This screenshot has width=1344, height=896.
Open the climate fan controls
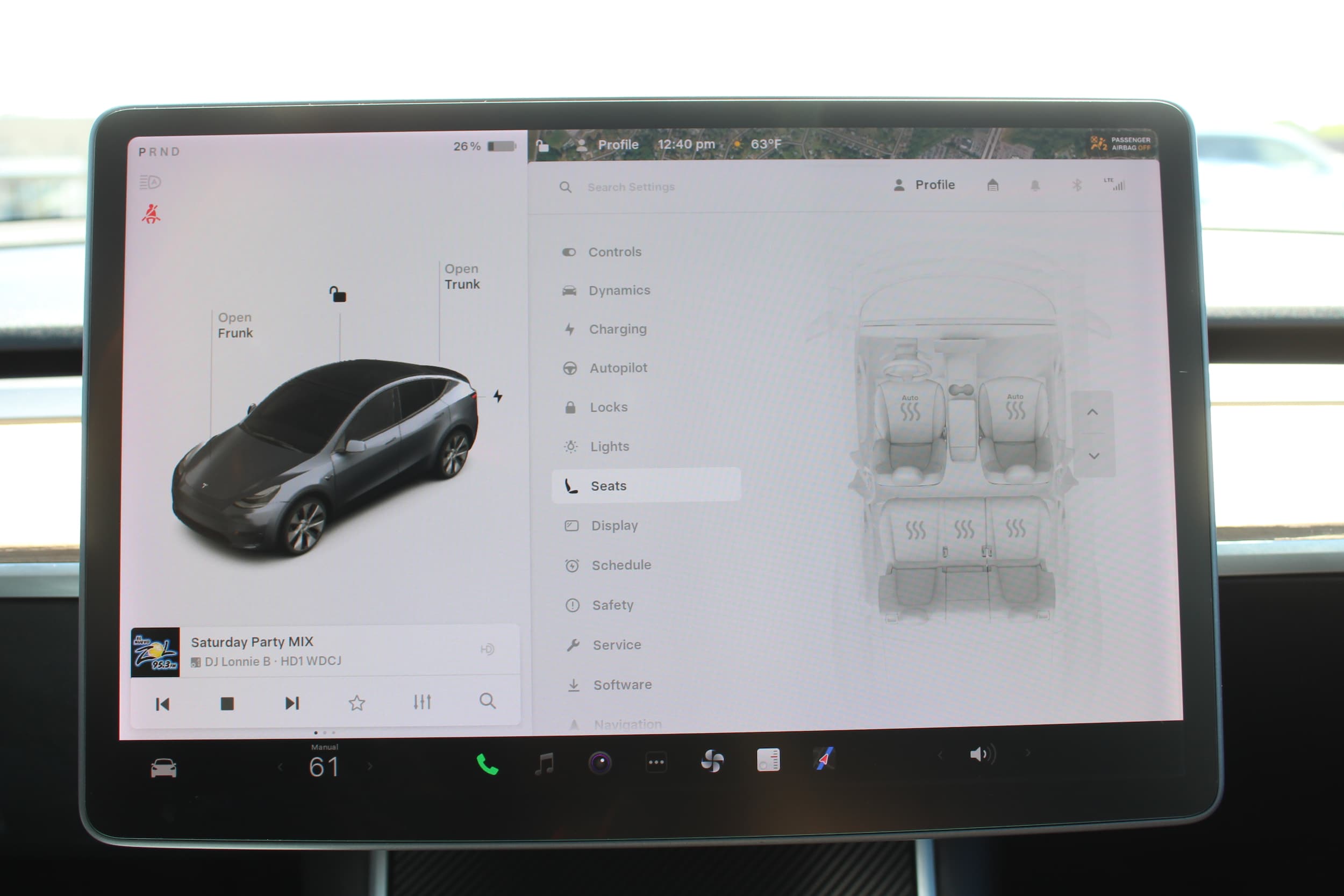coord(712,761)
